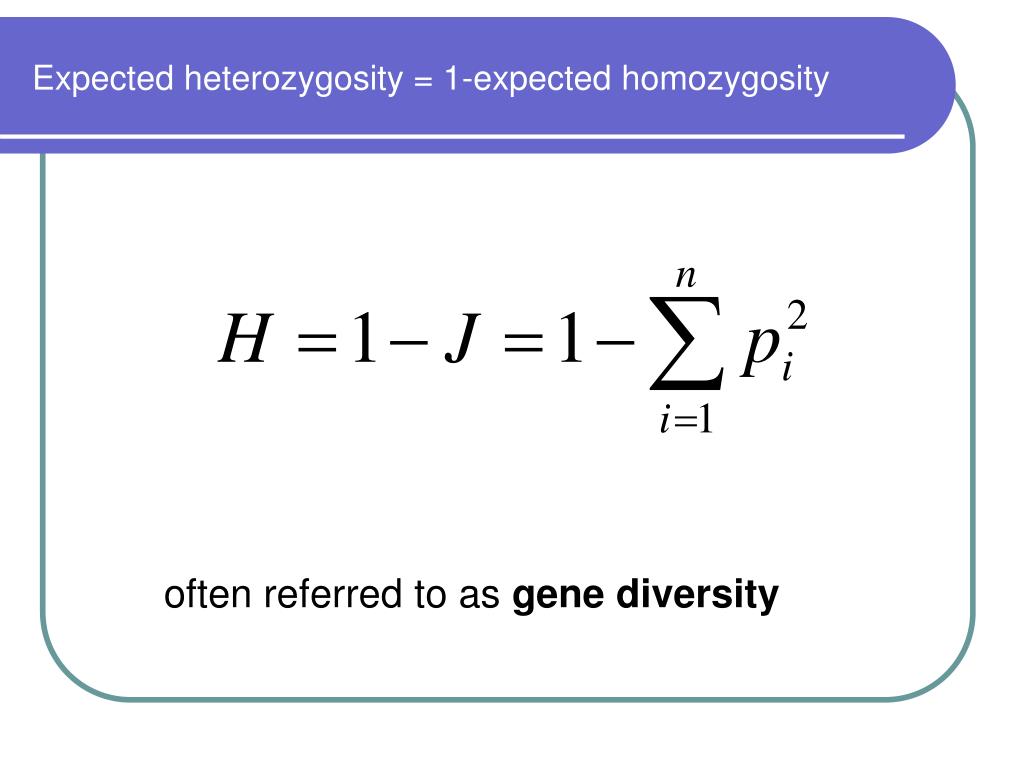Select the italic H in the formula
The height and width of the screenshot is (768, 1024).
click(x=244, y=338)
